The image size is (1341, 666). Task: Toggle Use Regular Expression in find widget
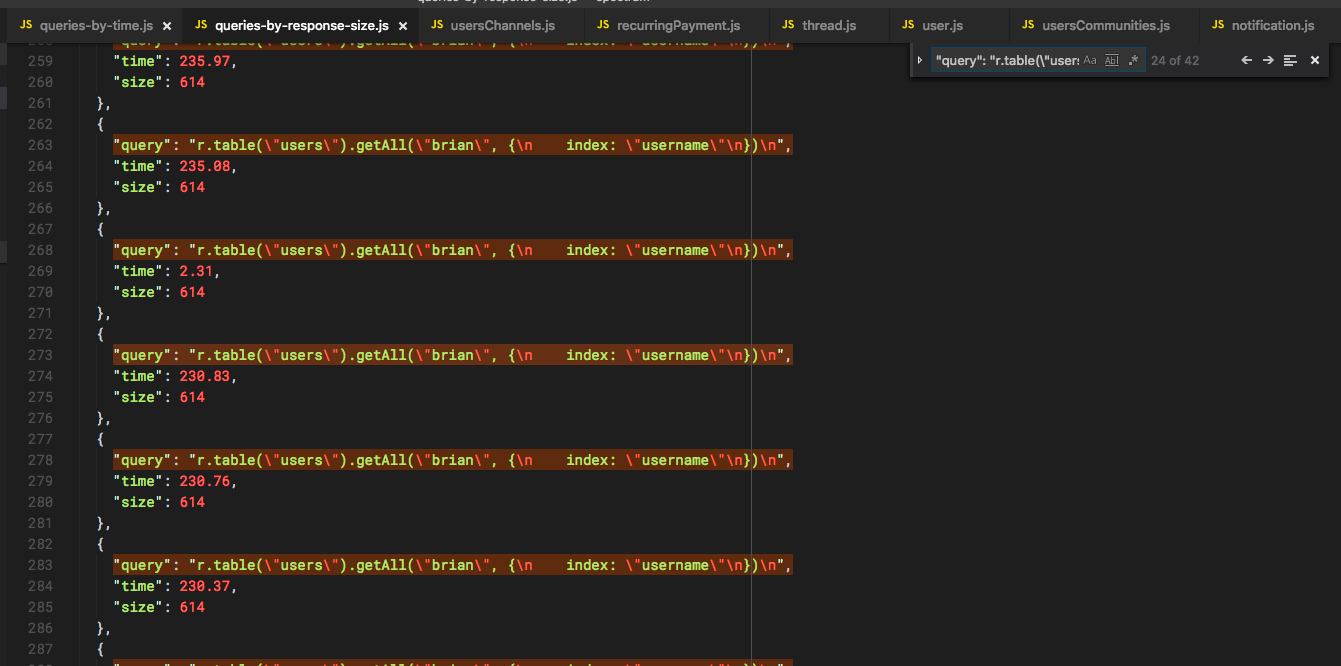click(x=1133, y=60)
